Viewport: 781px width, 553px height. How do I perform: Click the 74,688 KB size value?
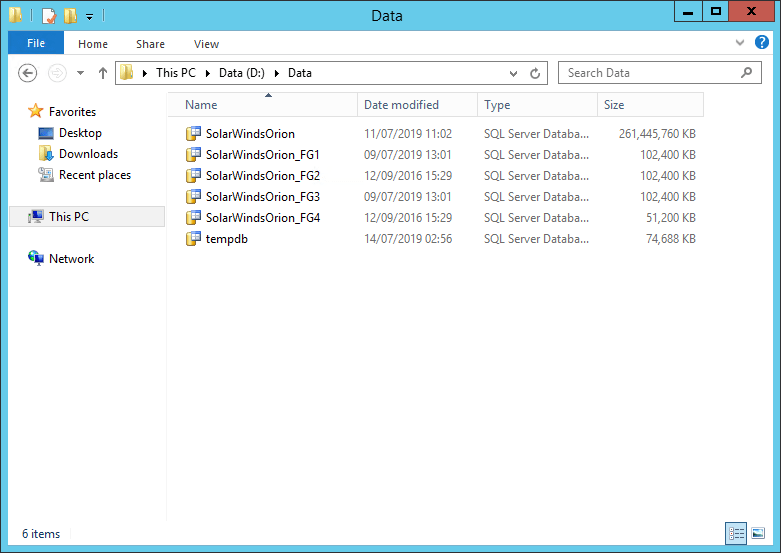tap(670, 239)
